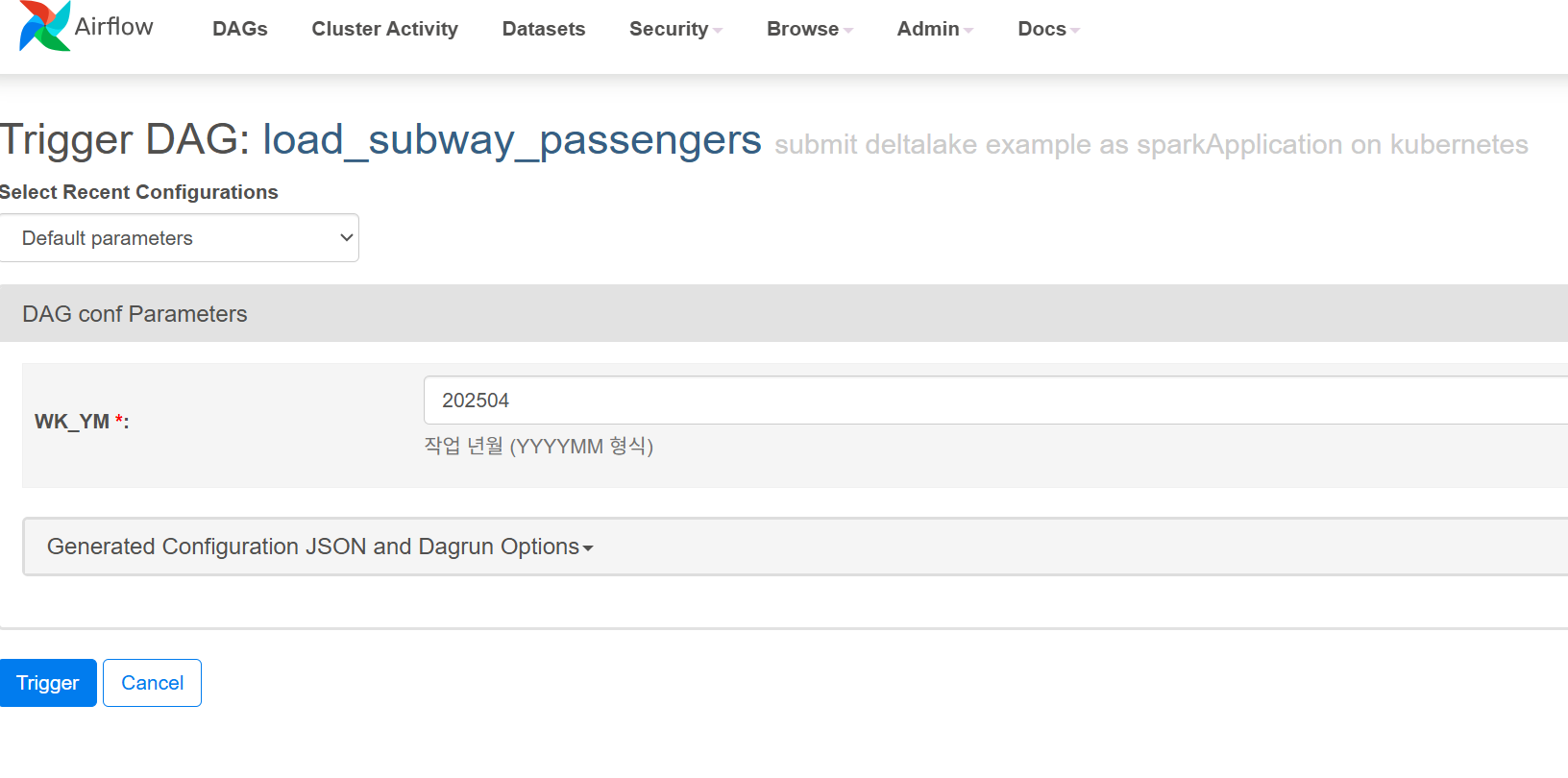Click the Docs menu caret arrow
Viewport: 1568px width, 778px height.
click(1075, 31)
